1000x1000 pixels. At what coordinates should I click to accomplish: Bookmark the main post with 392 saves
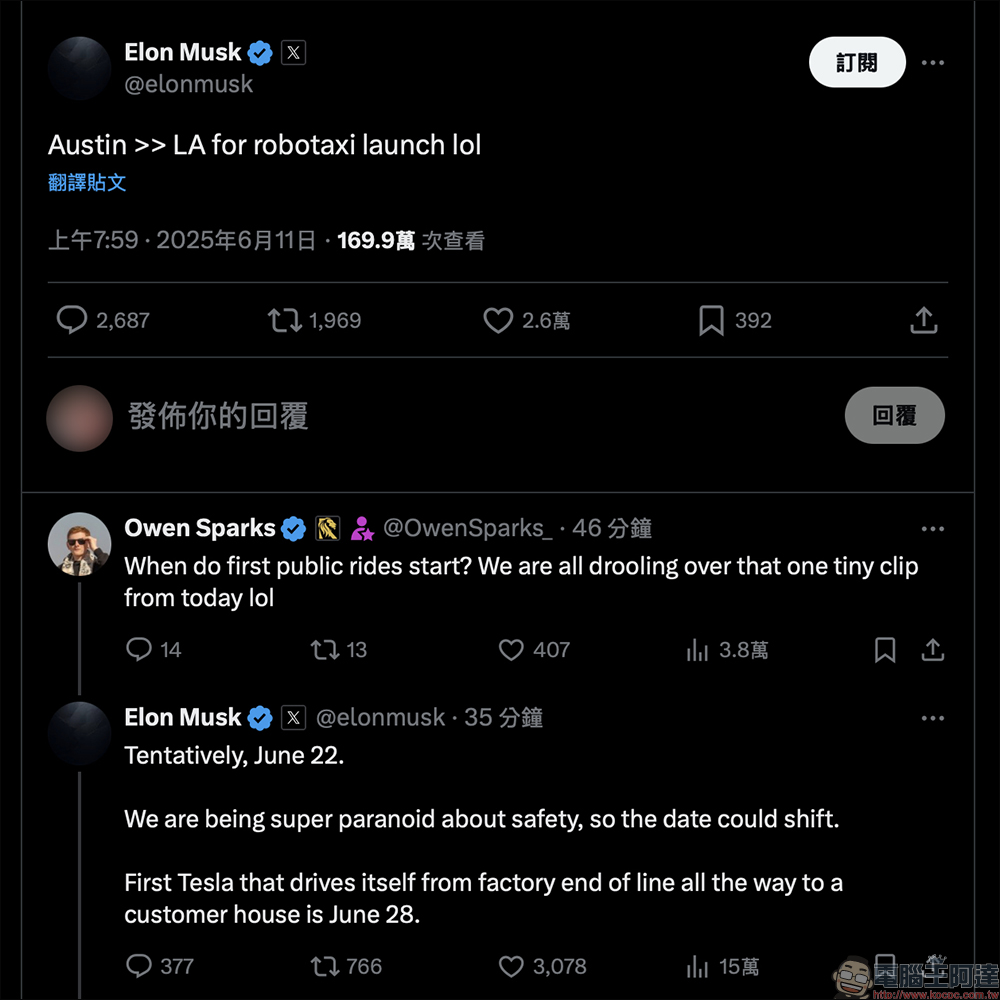pos(711,320)
